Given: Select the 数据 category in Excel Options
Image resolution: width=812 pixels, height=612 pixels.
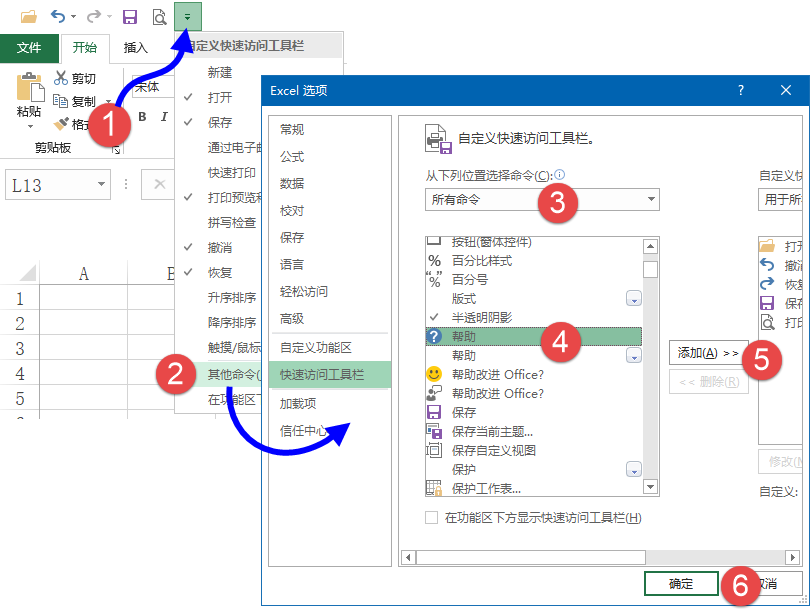Looking at the screenshot, I should pos(292,183).
